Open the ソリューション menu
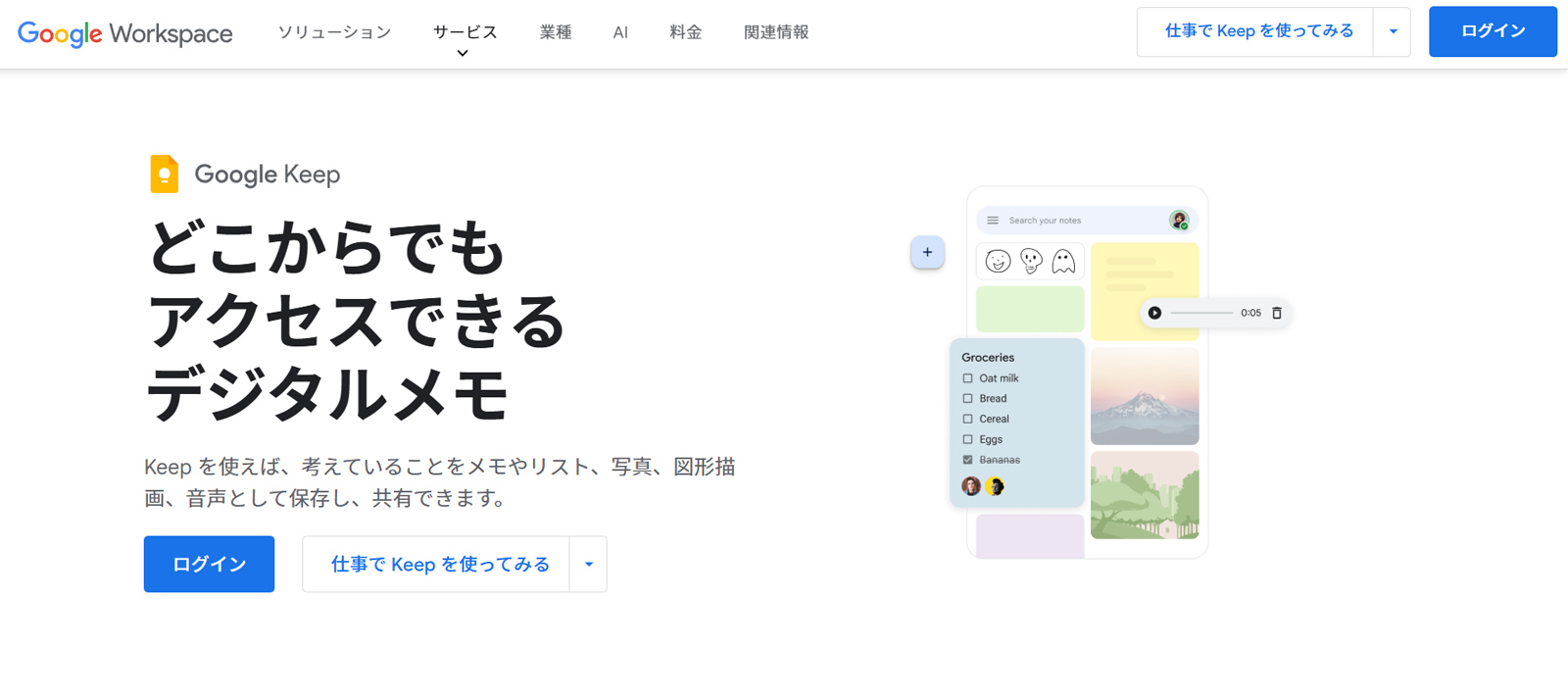 334,32
